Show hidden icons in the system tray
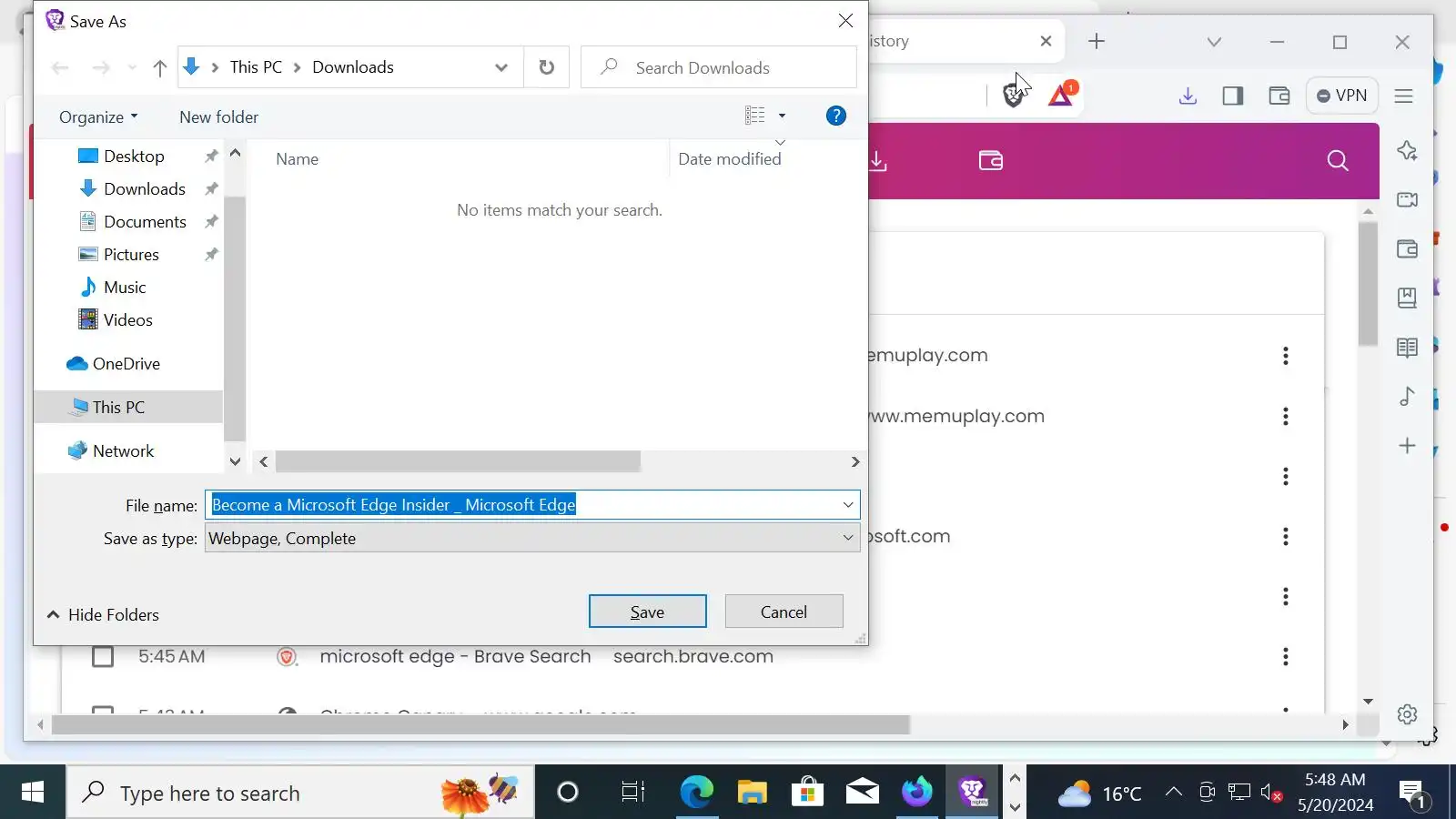This screenshot has width=1456, height=819. (1174, 793)
